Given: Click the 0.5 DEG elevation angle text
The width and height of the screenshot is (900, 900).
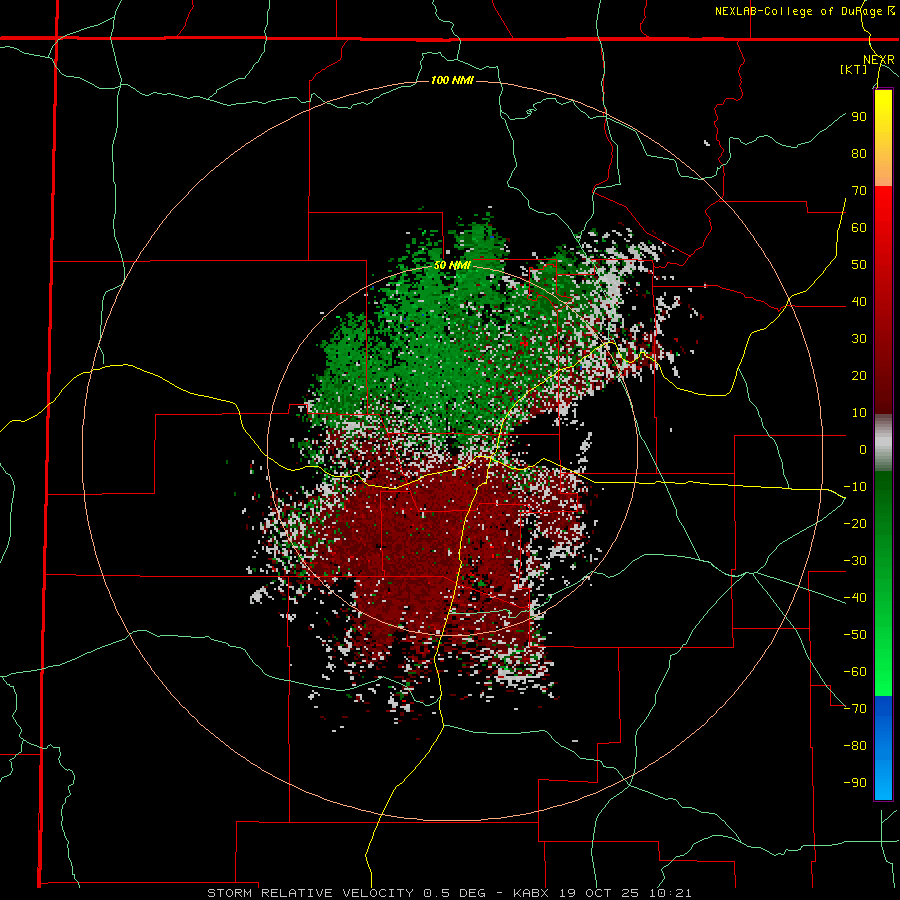Looking at the screenshot, I should point(454,893).
